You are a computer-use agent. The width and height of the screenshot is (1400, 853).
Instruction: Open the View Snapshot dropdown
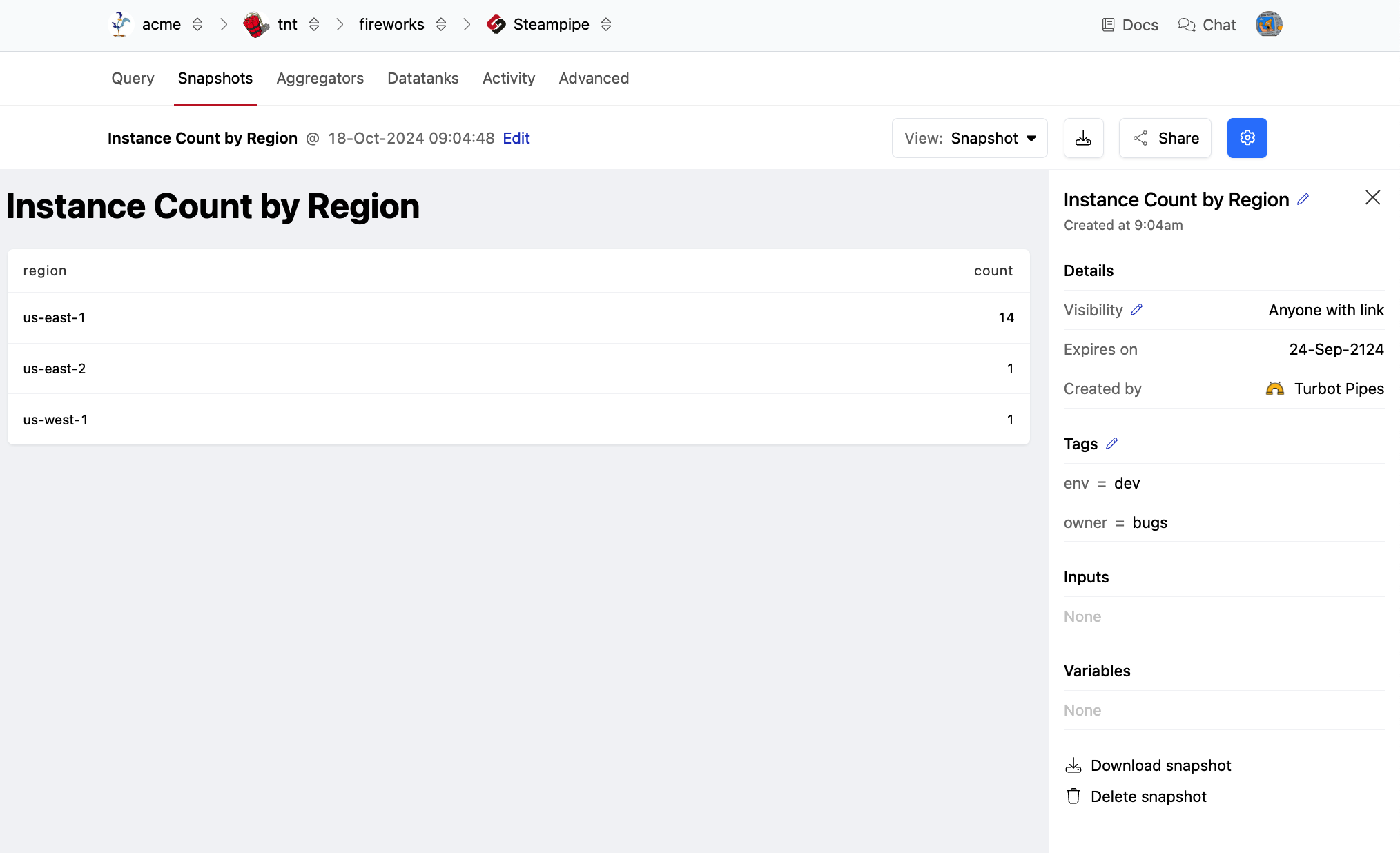point(969,138)
